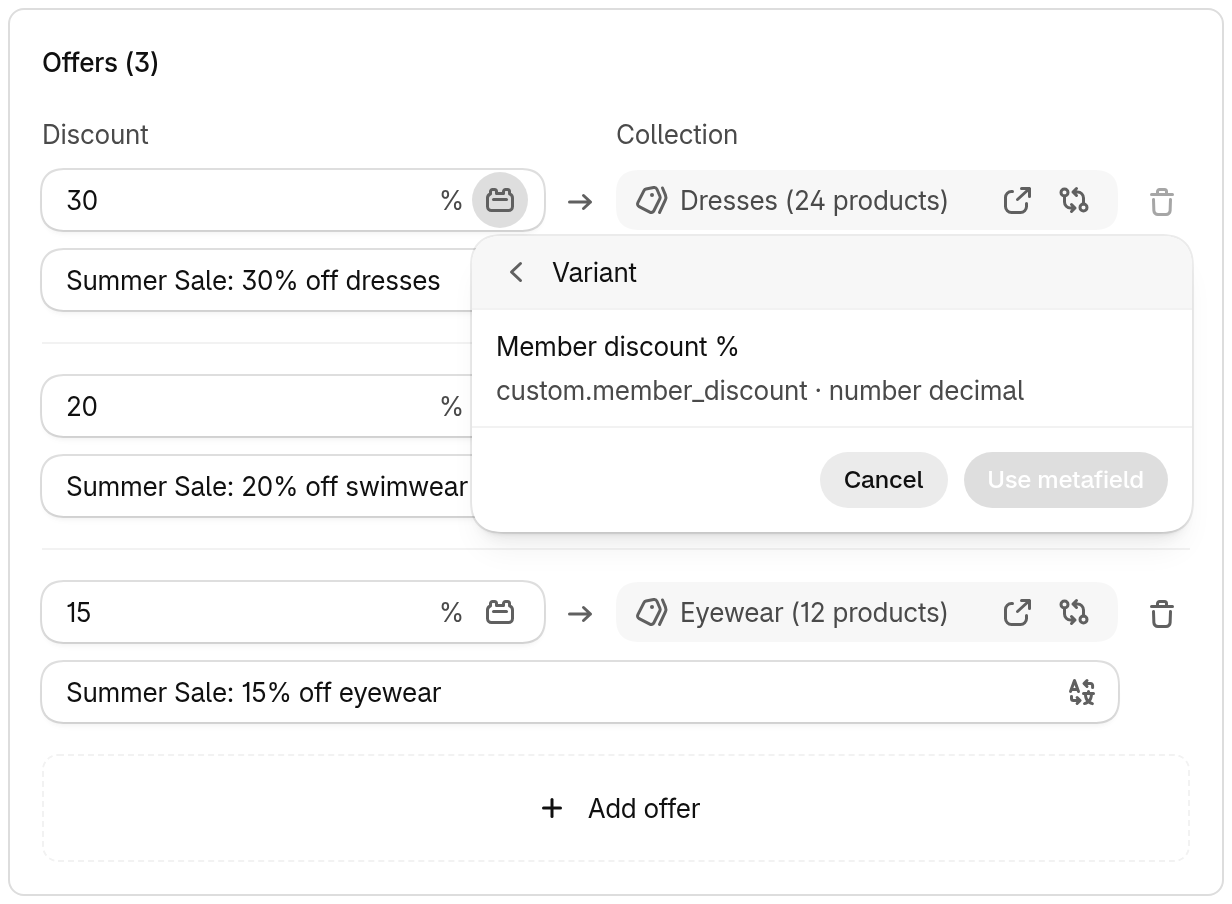Delete the Dresses offer

click(x=1161, y=201)
